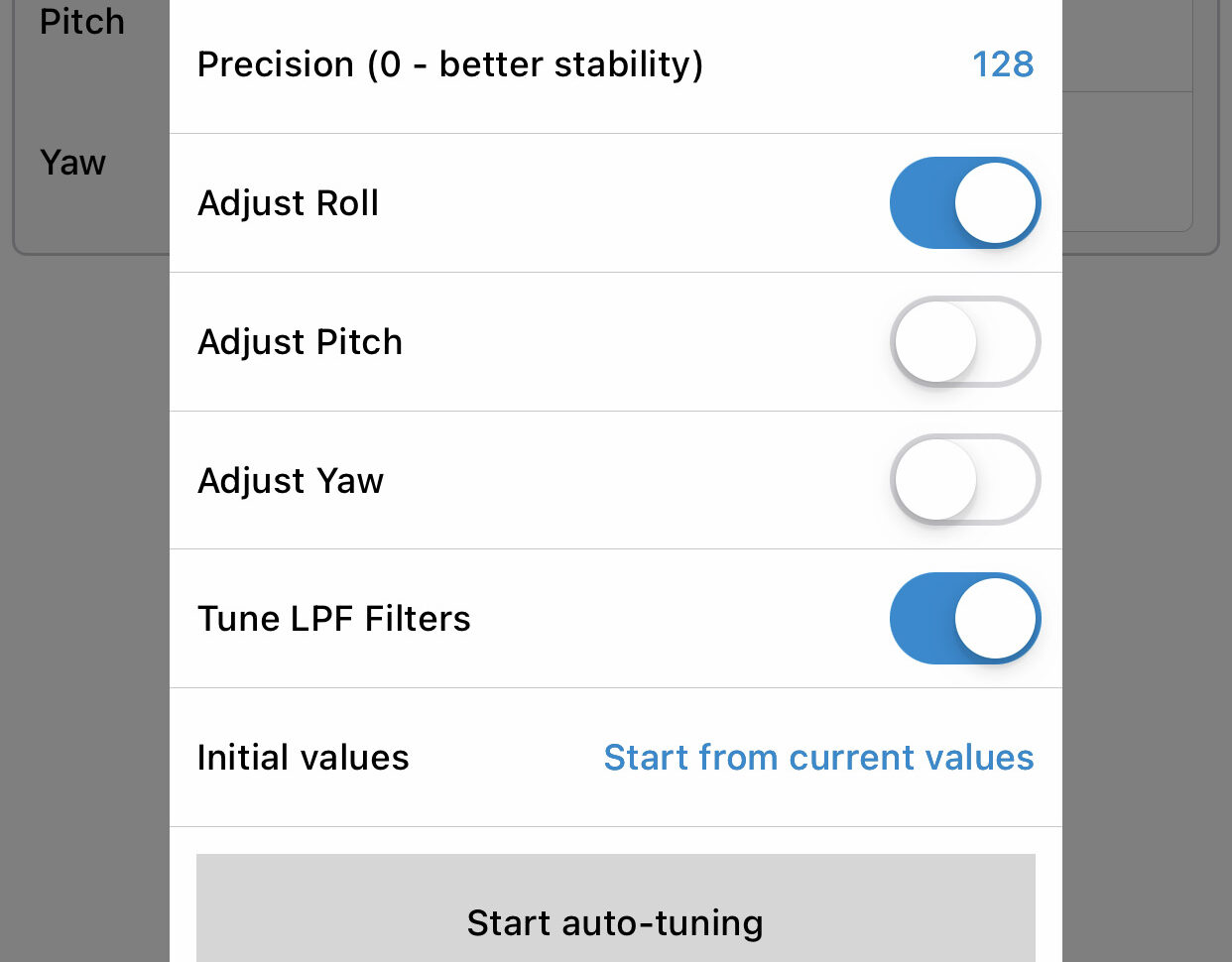Viewport: 1232px width, 962px height.
Task: Select the Adjust Roll label
Action: [288, 203]
